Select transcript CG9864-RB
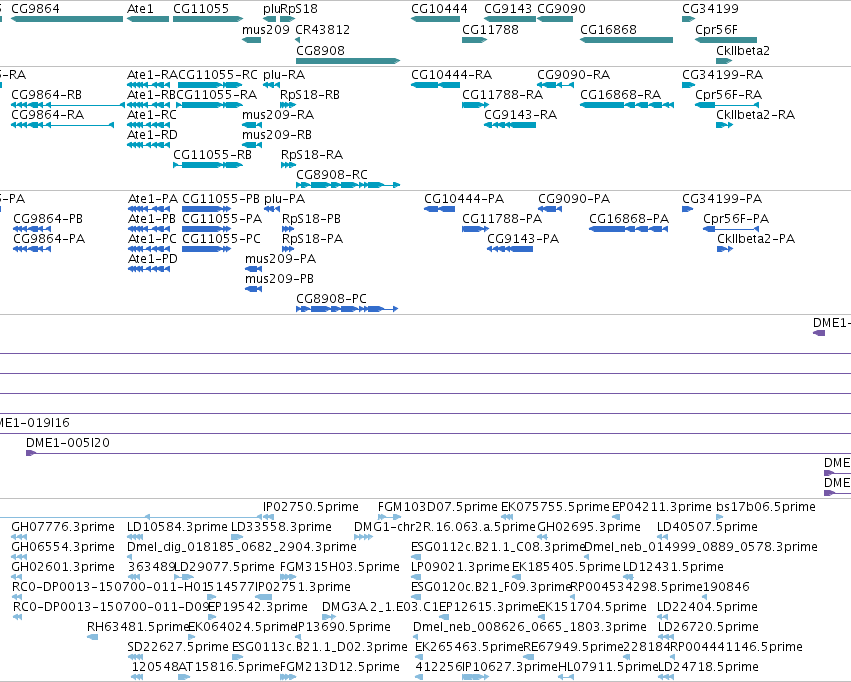The height and width of the screenshot is (682, 851). pos(68,105)
